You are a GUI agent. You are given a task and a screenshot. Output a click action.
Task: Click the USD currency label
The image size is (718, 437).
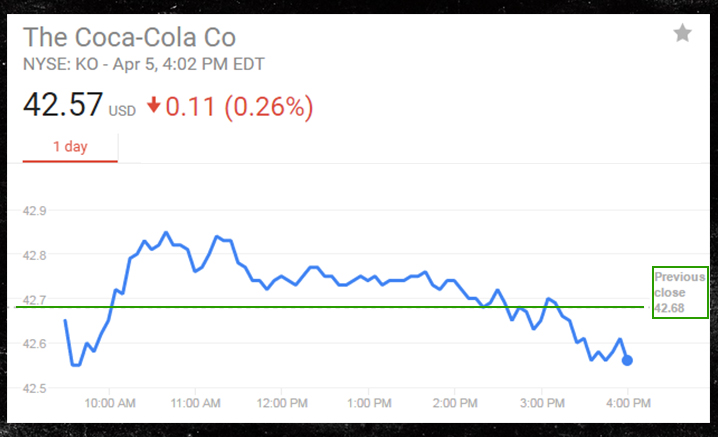[x=122, y=111]
